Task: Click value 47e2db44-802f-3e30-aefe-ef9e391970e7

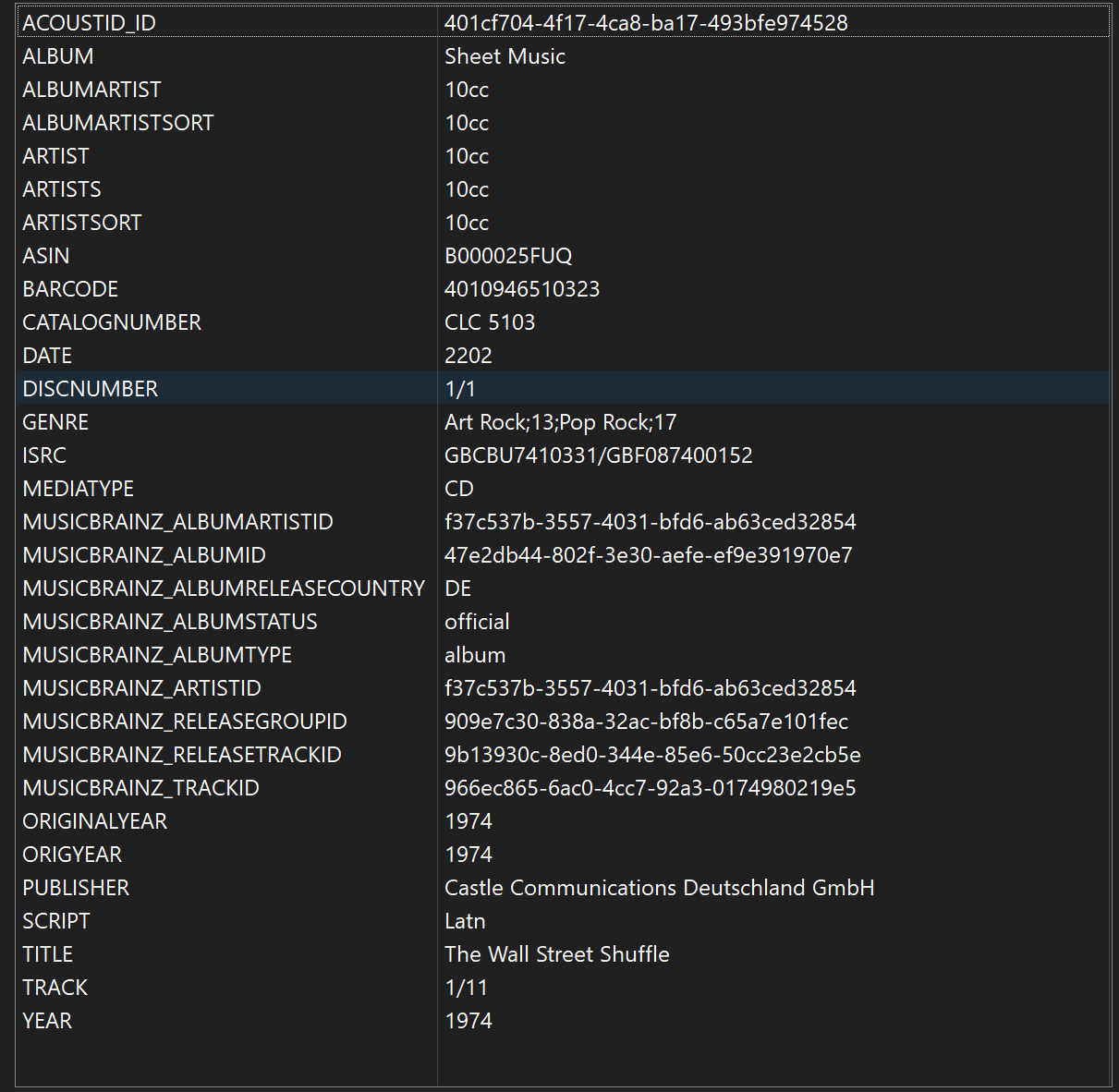Action: pyautogui.click(x=649, y=555)
